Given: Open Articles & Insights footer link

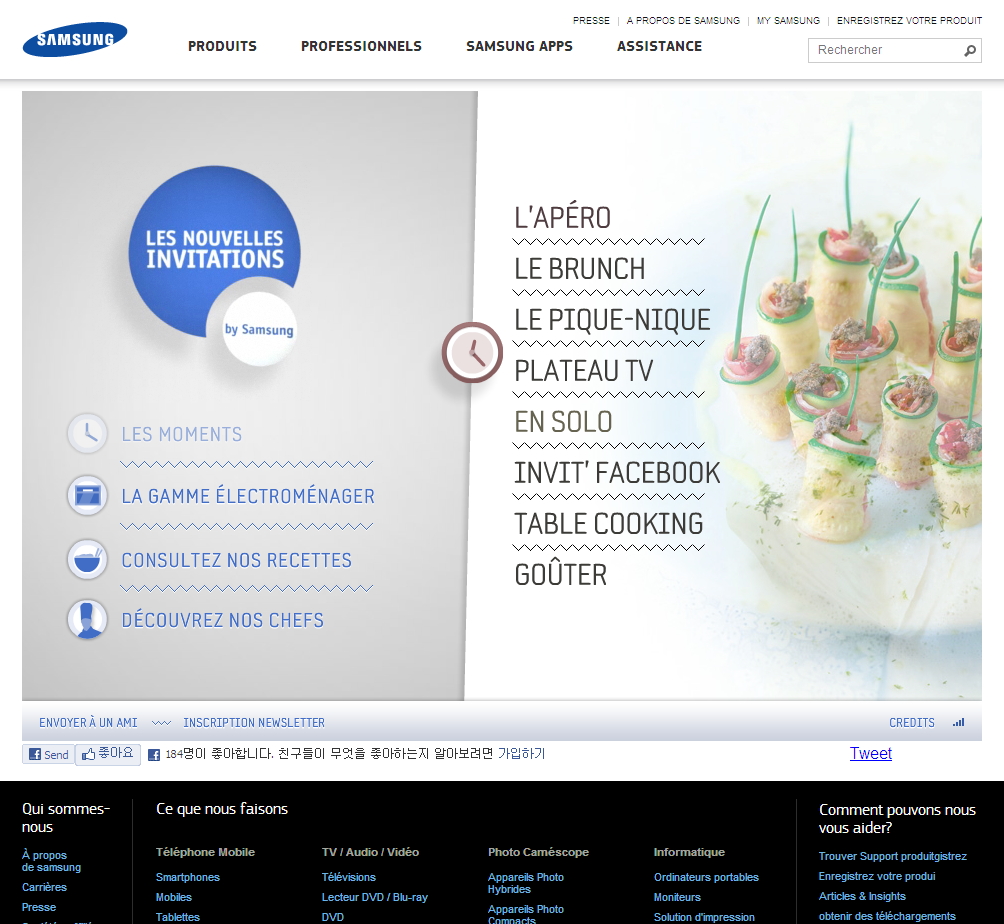Looking at the screenshot, I should pyautogui.click(x=862, y=896).
